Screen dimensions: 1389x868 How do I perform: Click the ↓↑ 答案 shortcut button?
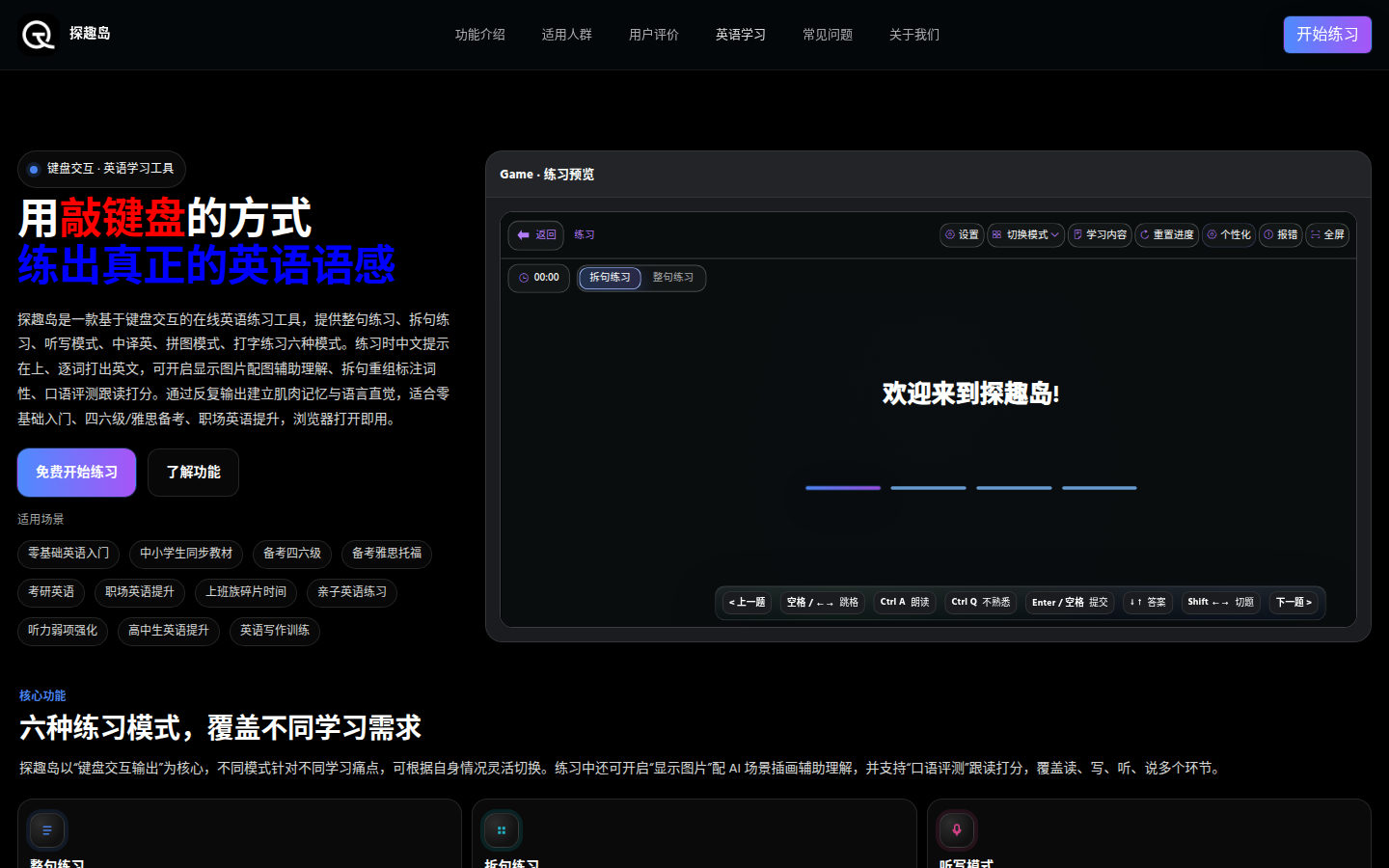pos(1148,603)
